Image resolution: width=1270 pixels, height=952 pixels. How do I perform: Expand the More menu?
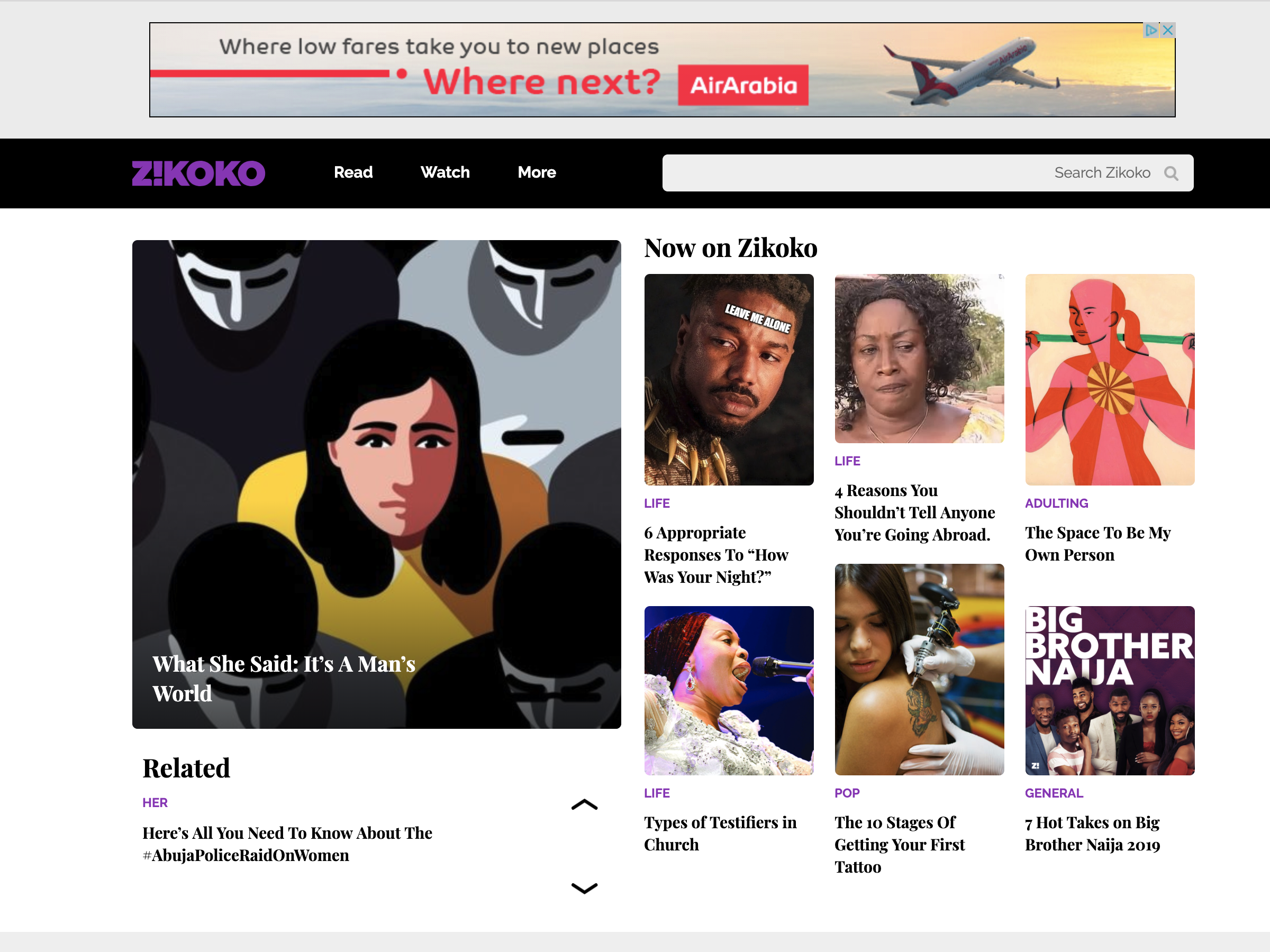click(x=537, y=172)
